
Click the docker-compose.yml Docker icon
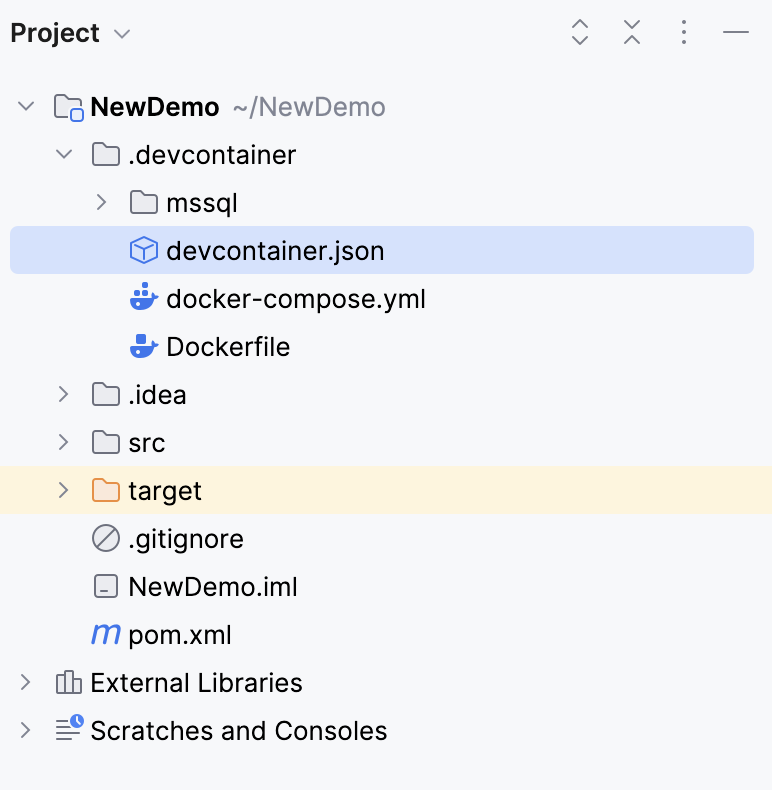pyautogui.click(x=144, y=298)
